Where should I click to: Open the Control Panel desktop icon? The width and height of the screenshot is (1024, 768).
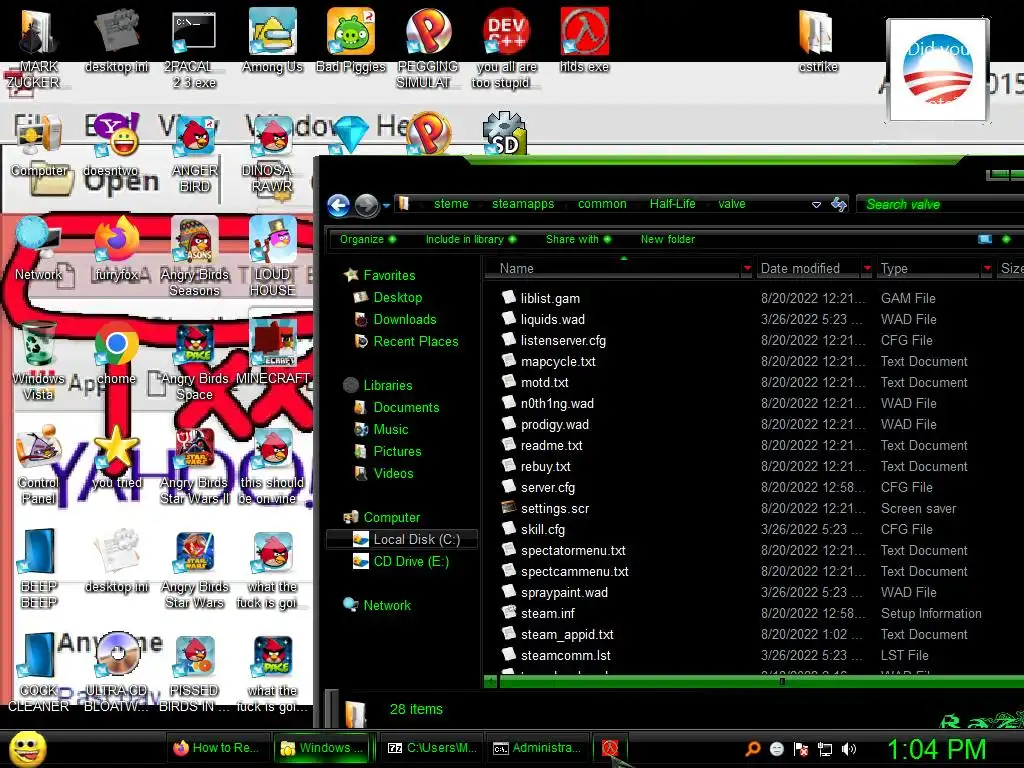pos(38,464)
